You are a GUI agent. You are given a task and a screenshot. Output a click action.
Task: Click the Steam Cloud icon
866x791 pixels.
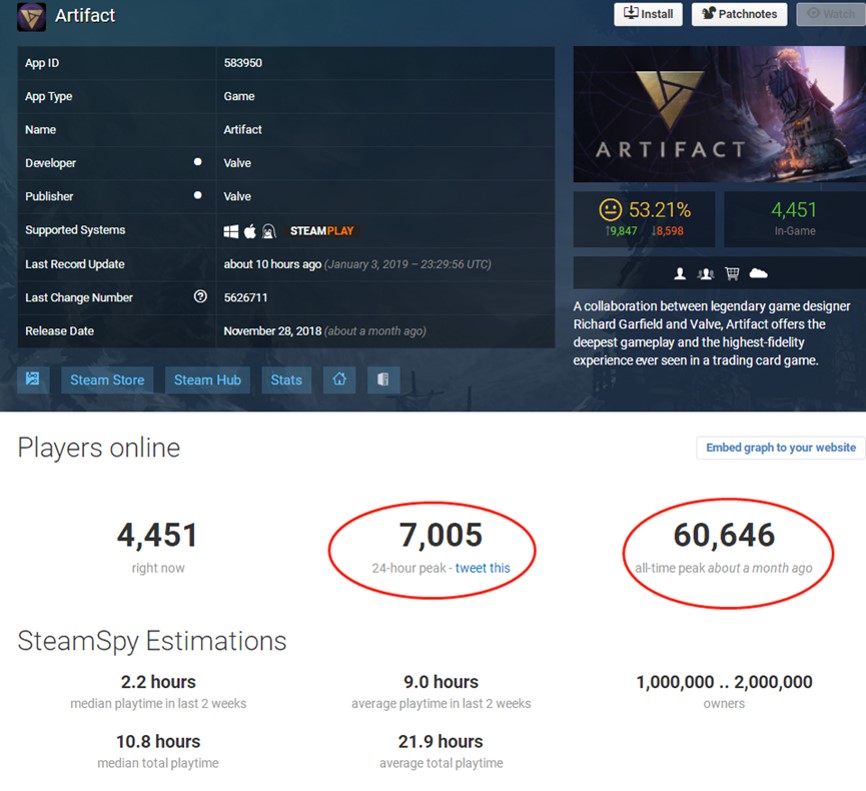point(758,273)
